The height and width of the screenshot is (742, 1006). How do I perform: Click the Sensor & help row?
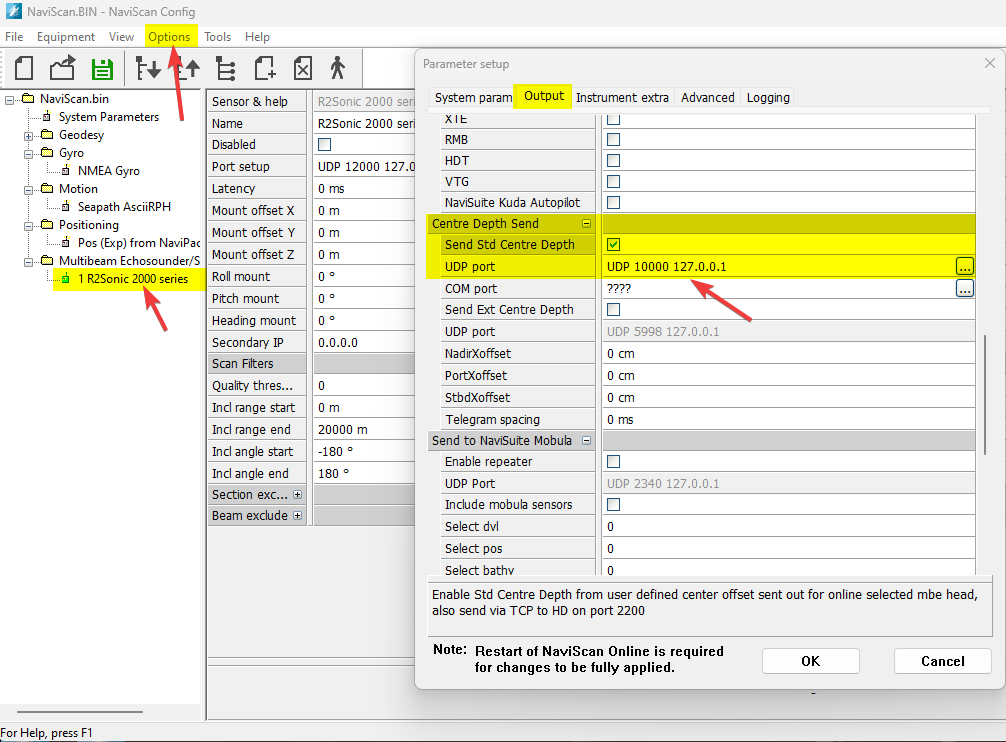311,101
